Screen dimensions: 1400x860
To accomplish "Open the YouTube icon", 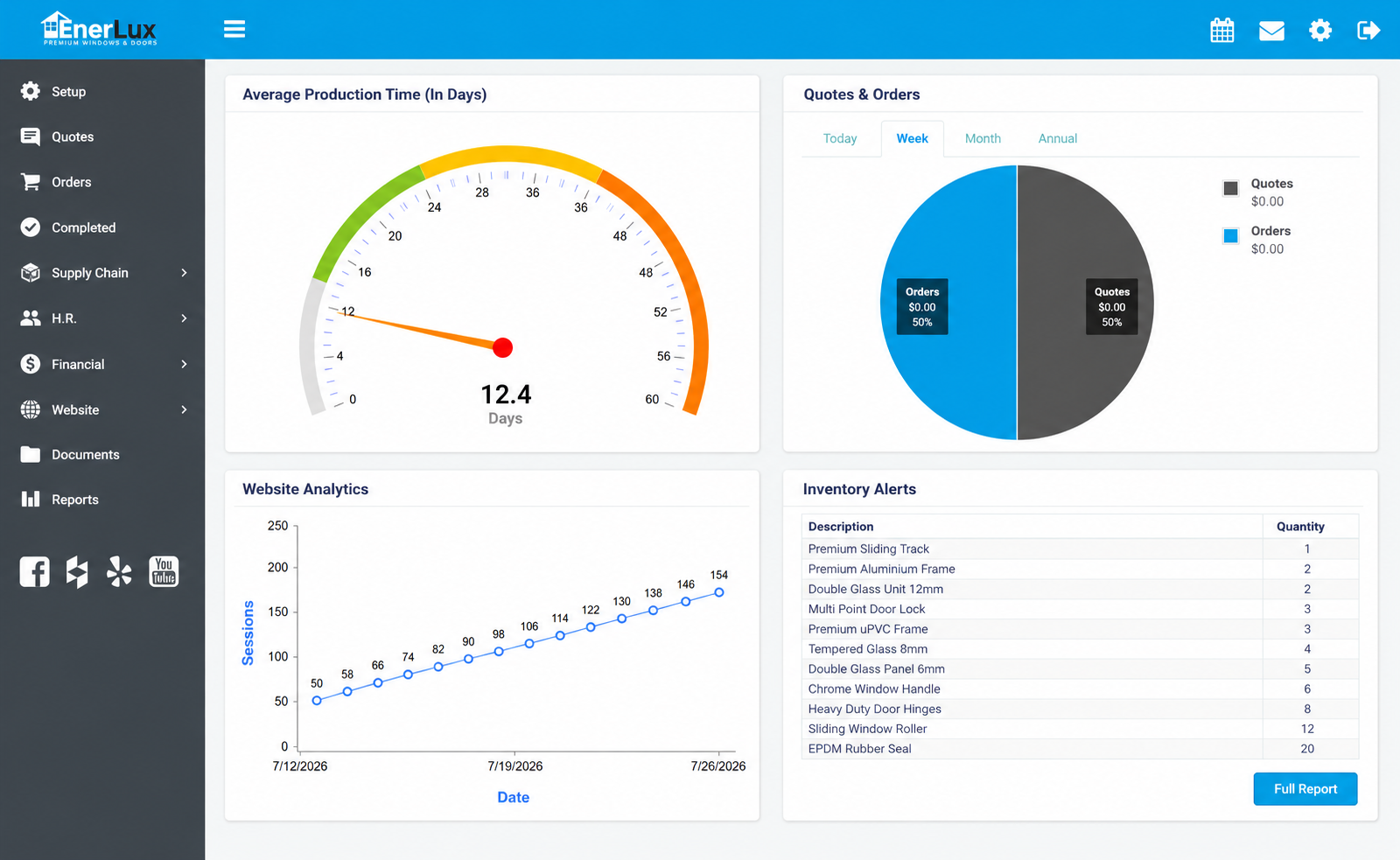I will click(x=164, y=571).
